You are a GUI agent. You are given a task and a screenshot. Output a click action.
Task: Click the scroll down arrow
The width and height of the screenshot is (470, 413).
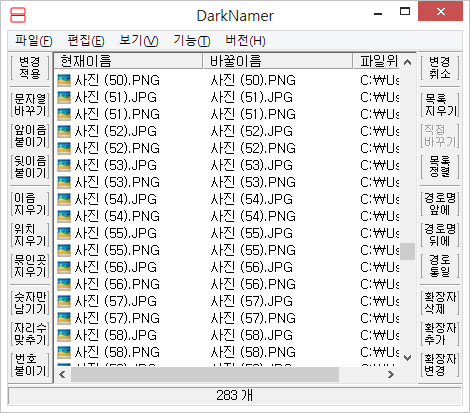click(407, 358)
